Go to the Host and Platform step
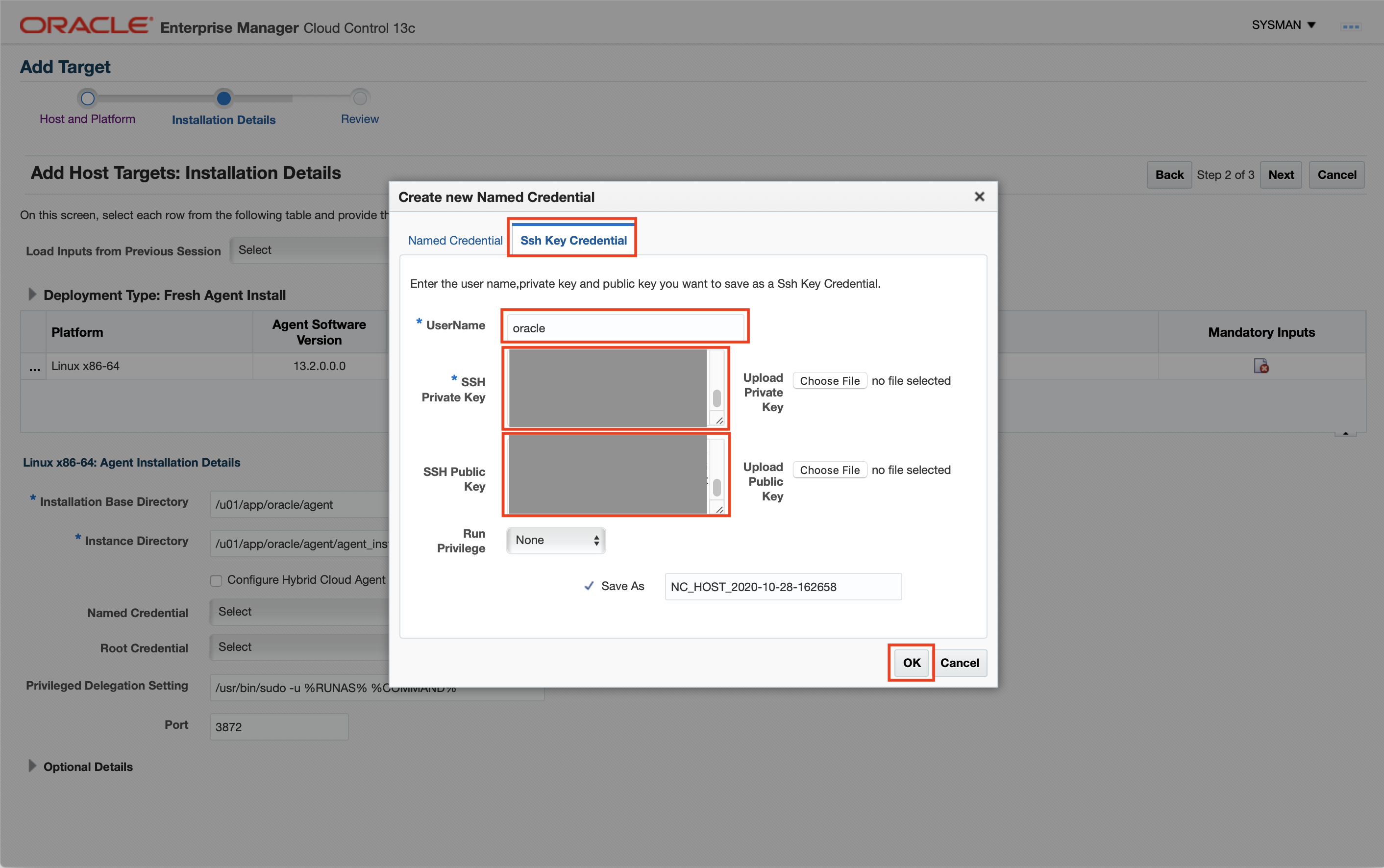This screenshot has height=868, width=1384. (x=87, y=119)
